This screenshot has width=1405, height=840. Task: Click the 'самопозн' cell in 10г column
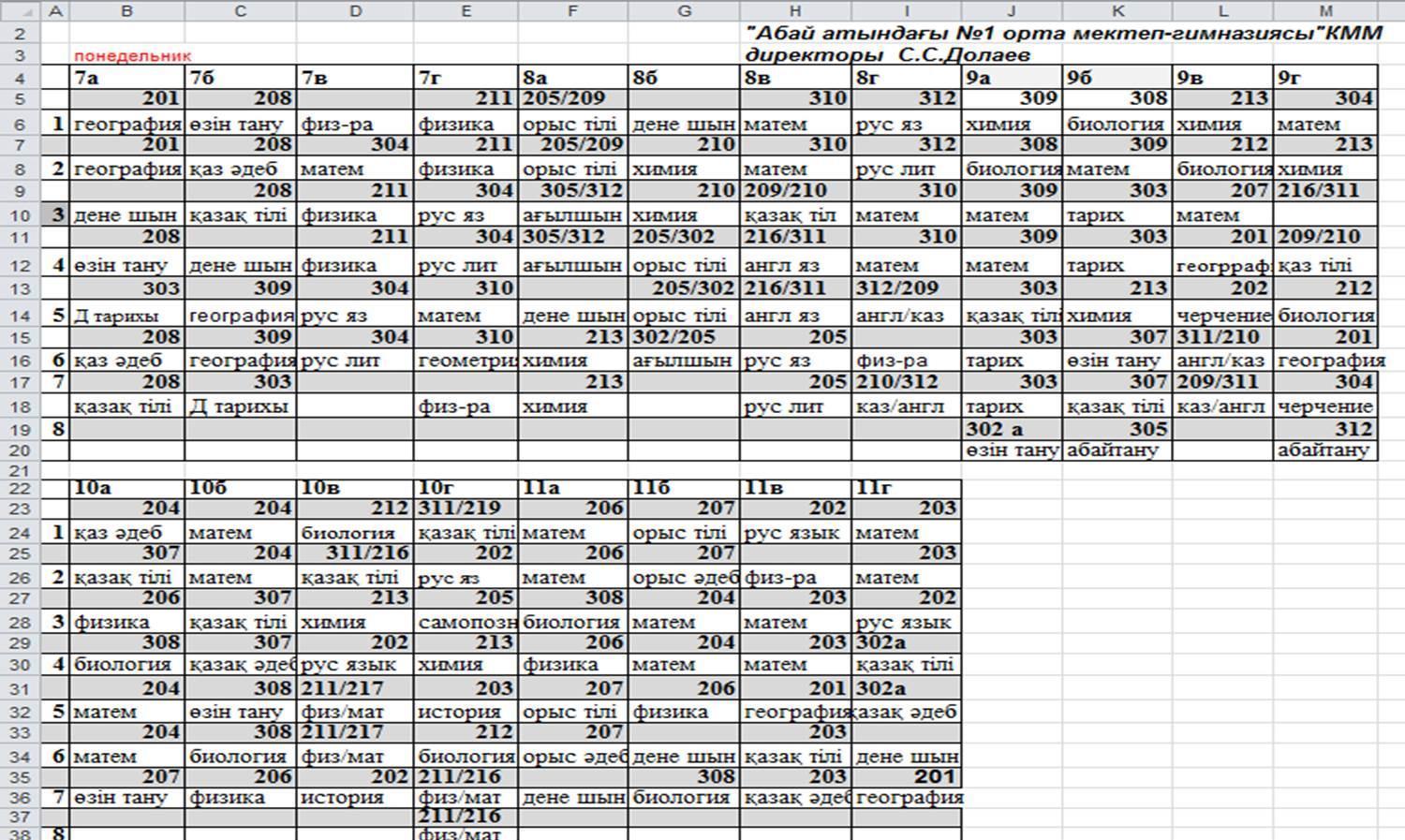point(466,622)
